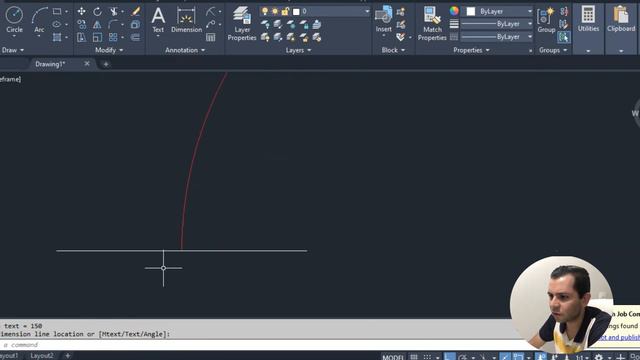Expand the Annotation panel dropdown

tap(185, 50)
